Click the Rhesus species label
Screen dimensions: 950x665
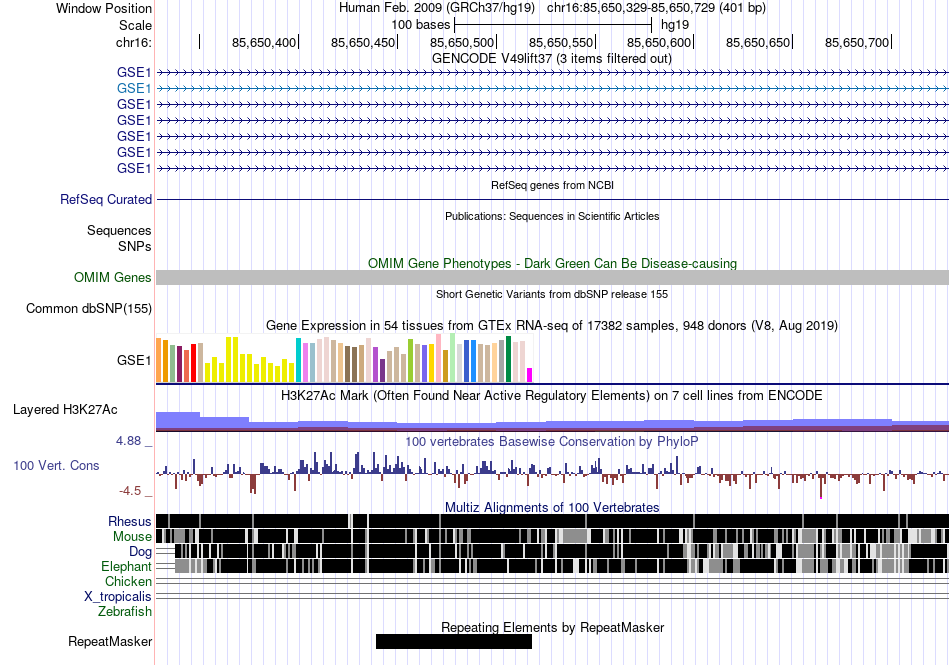130,521
